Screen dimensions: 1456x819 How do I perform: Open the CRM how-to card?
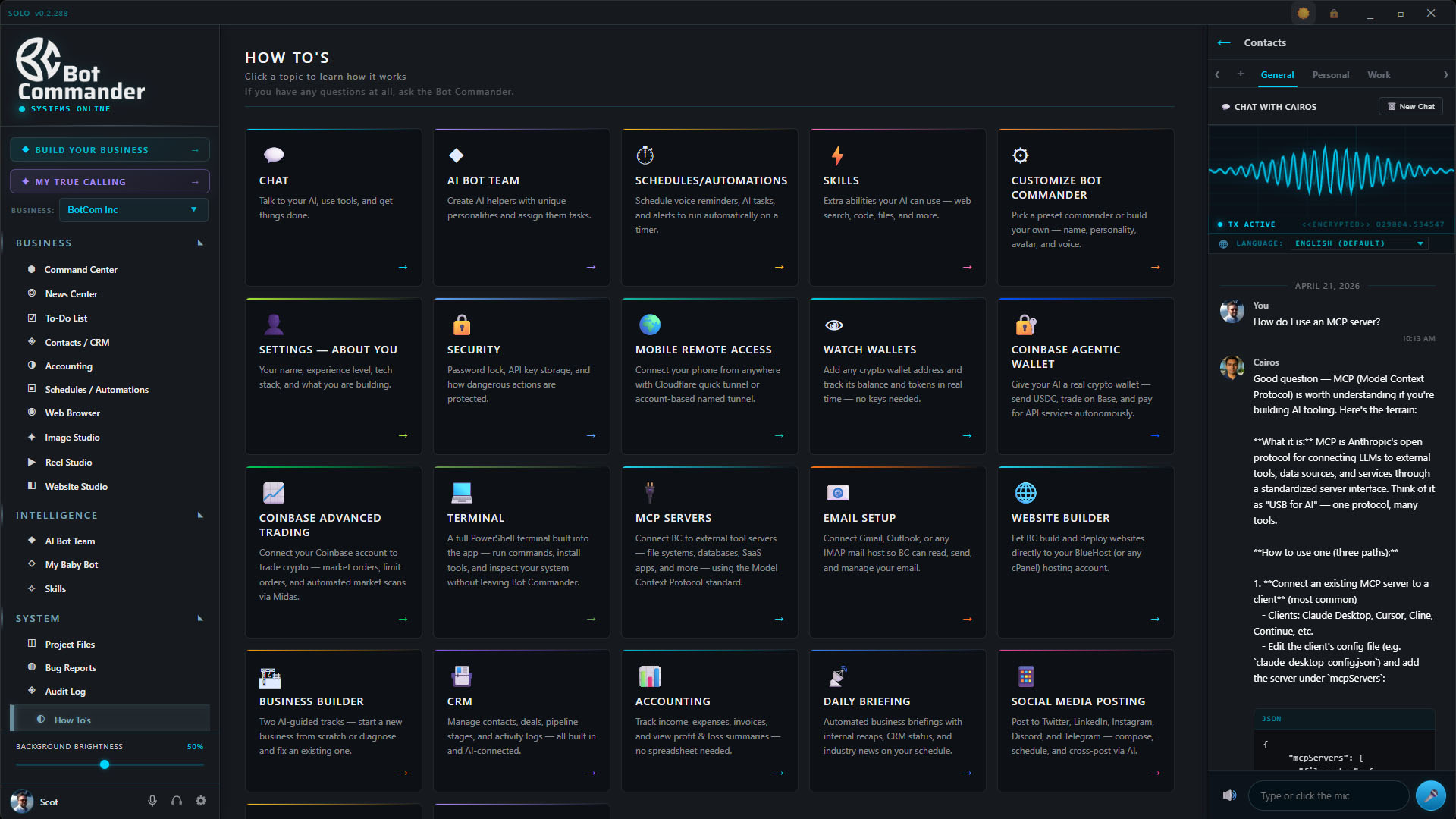[522, 720]
